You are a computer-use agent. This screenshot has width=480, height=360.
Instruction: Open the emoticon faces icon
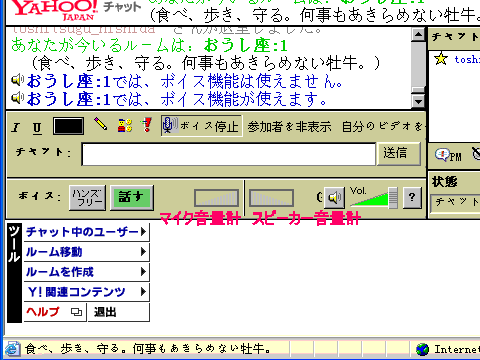[125, 125]
